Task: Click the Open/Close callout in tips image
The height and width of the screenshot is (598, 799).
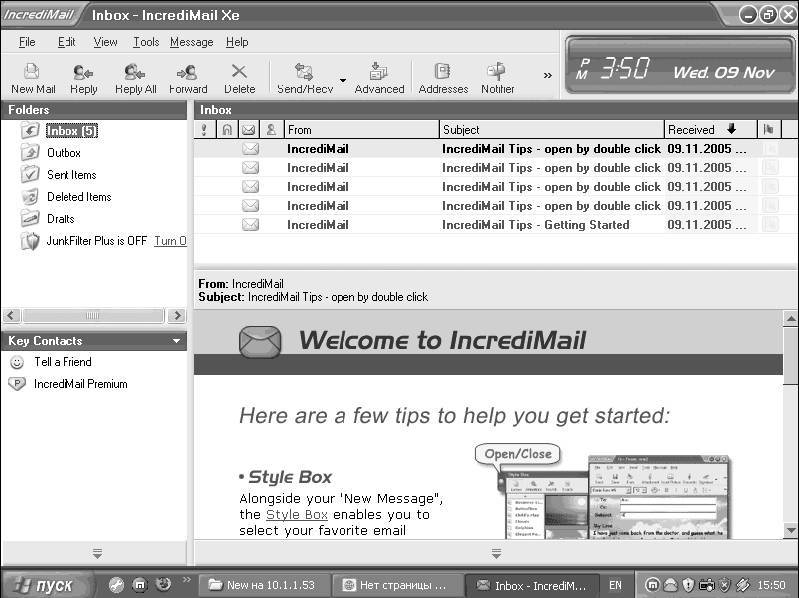Action: tap(518, 454)
